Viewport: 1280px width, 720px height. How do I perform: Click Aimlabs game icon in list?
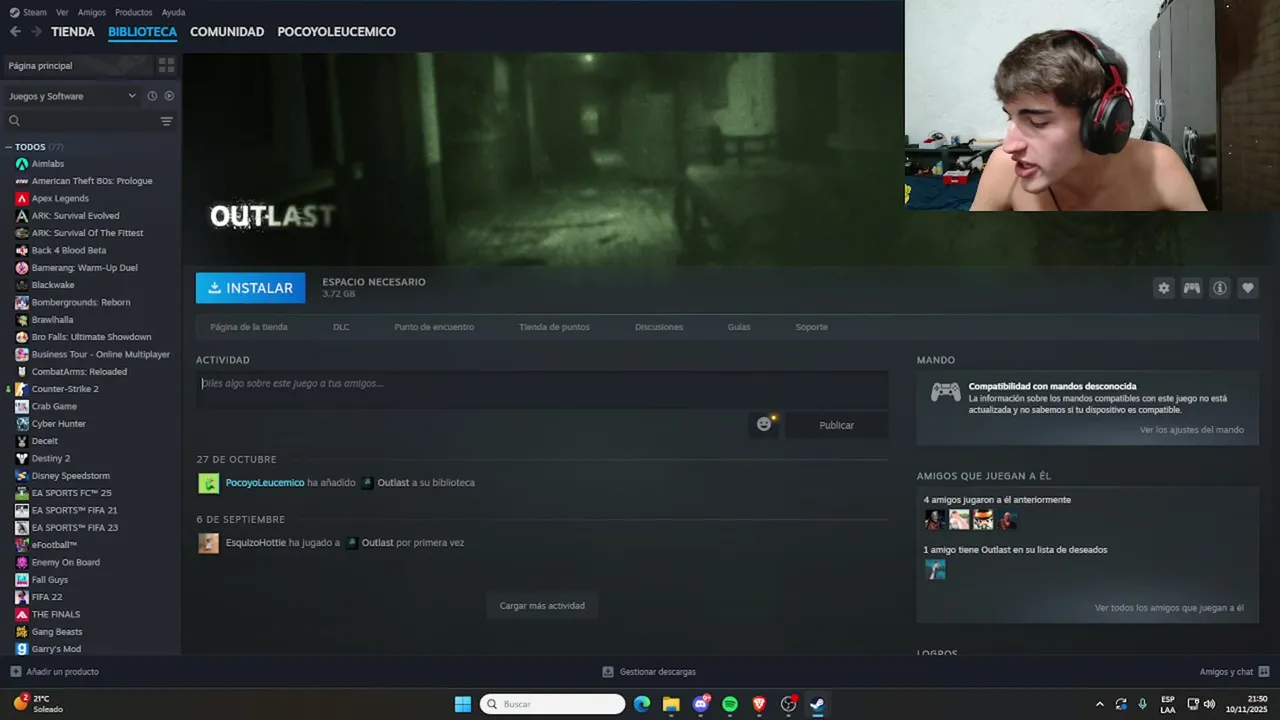22,164
